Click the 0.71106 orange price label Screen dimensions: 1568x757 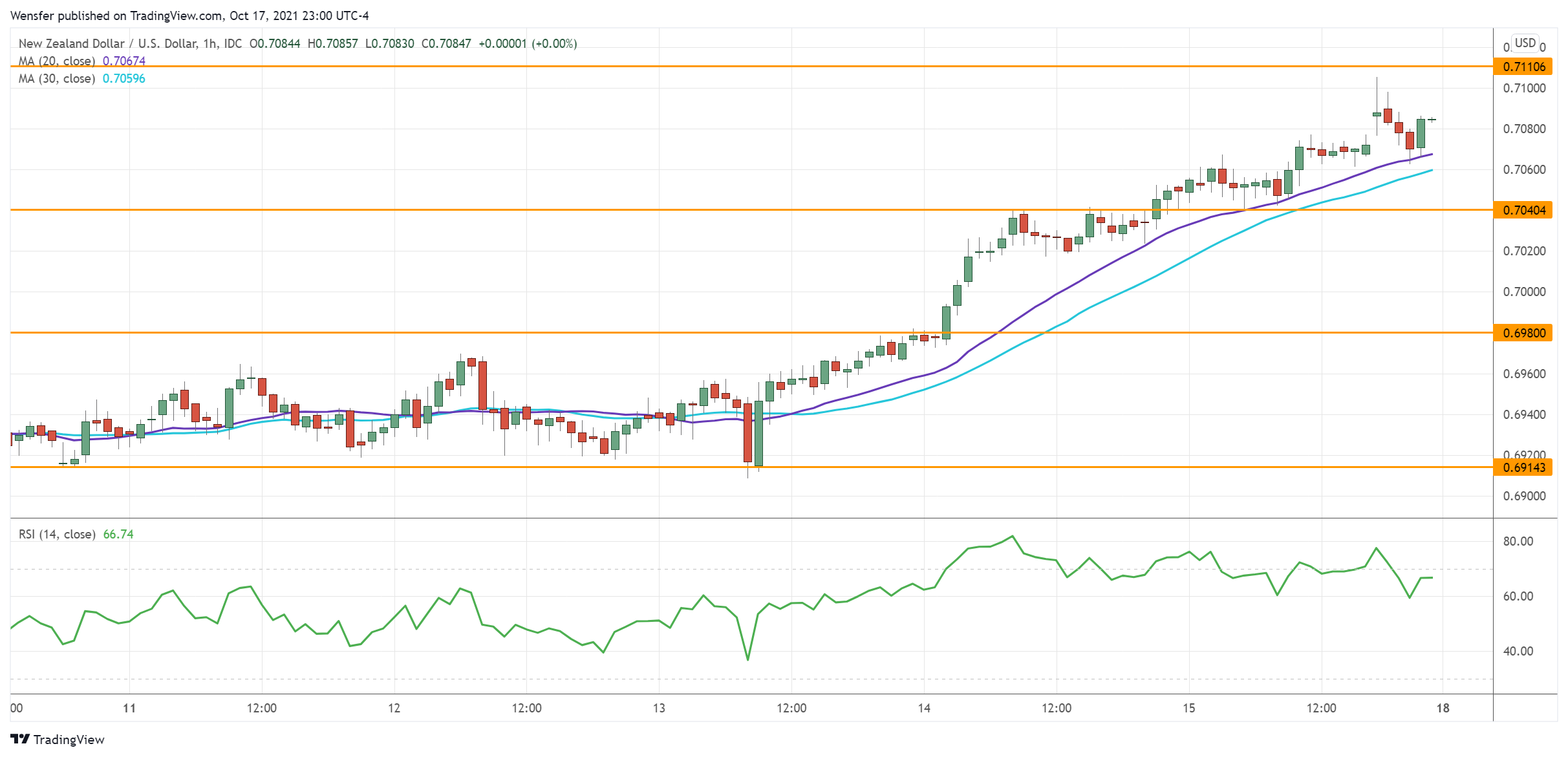tap(1523, 67)
